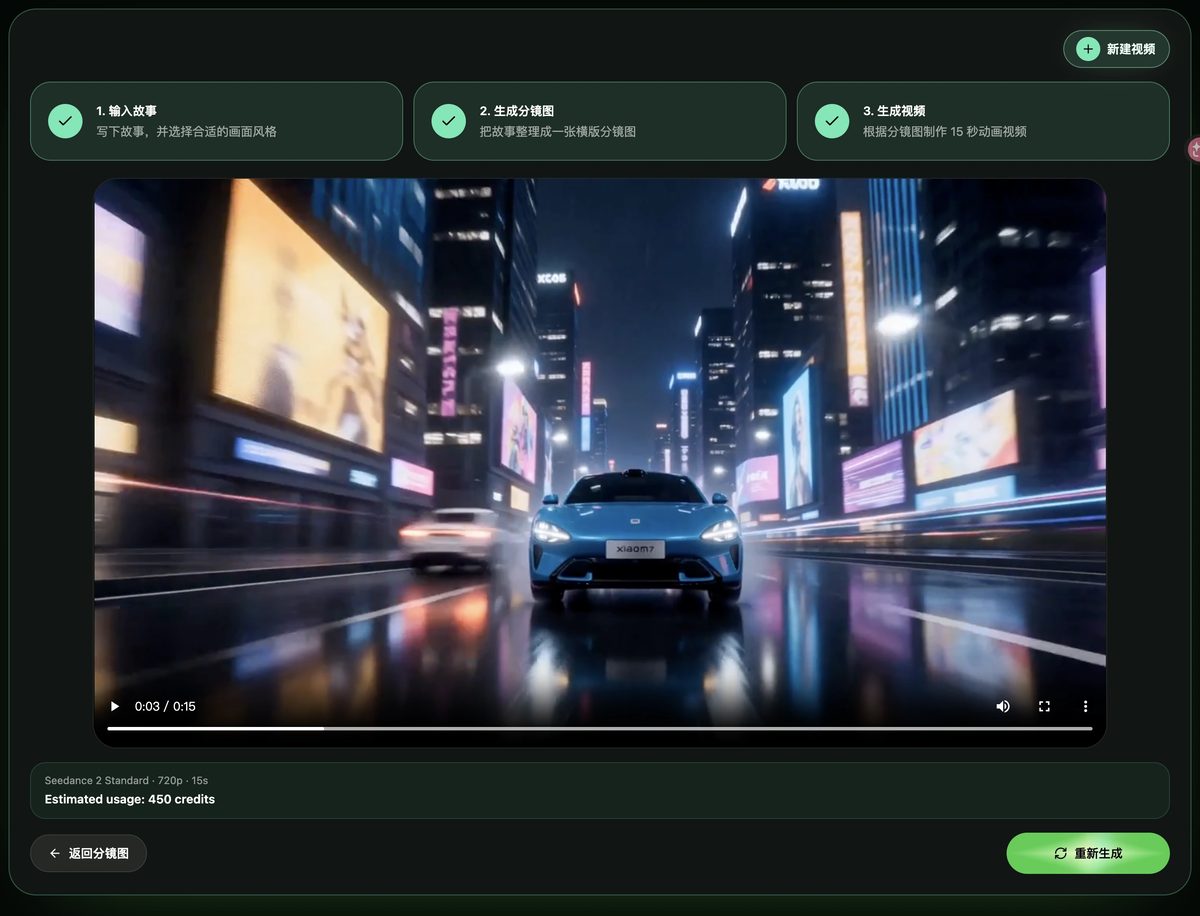The height and width of the screenshot is (916, 1200).
Task: Click the Estimated usage: 450 credits text
Action: click(130, 799)
